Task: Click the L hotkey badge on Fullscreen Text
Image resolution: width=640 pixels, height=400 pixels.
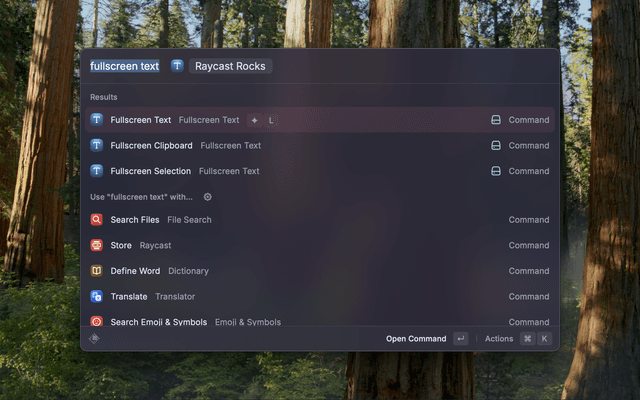Action: coord(271,120)
